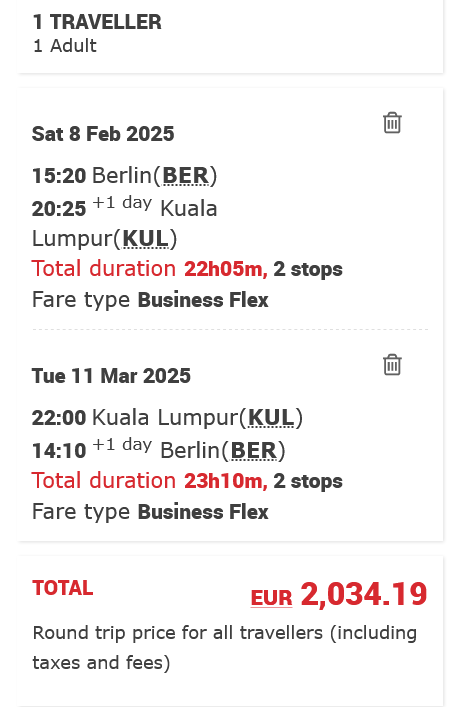Click KUL code next to 22:00 departure
Image resolution: width=450 pixels, height=707 pixels.
[271, 418]
